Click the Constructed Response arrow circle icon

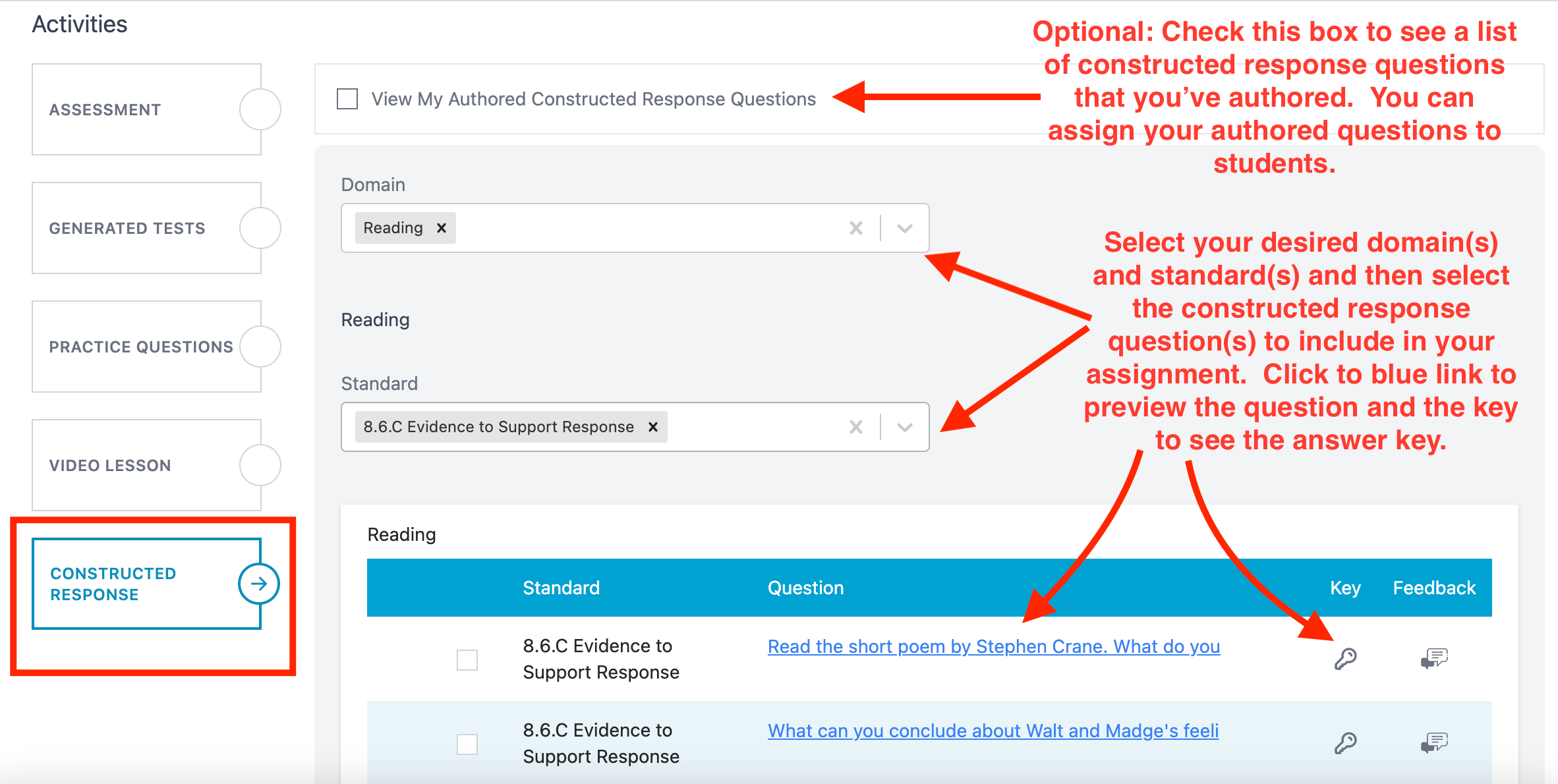[259, 584]
